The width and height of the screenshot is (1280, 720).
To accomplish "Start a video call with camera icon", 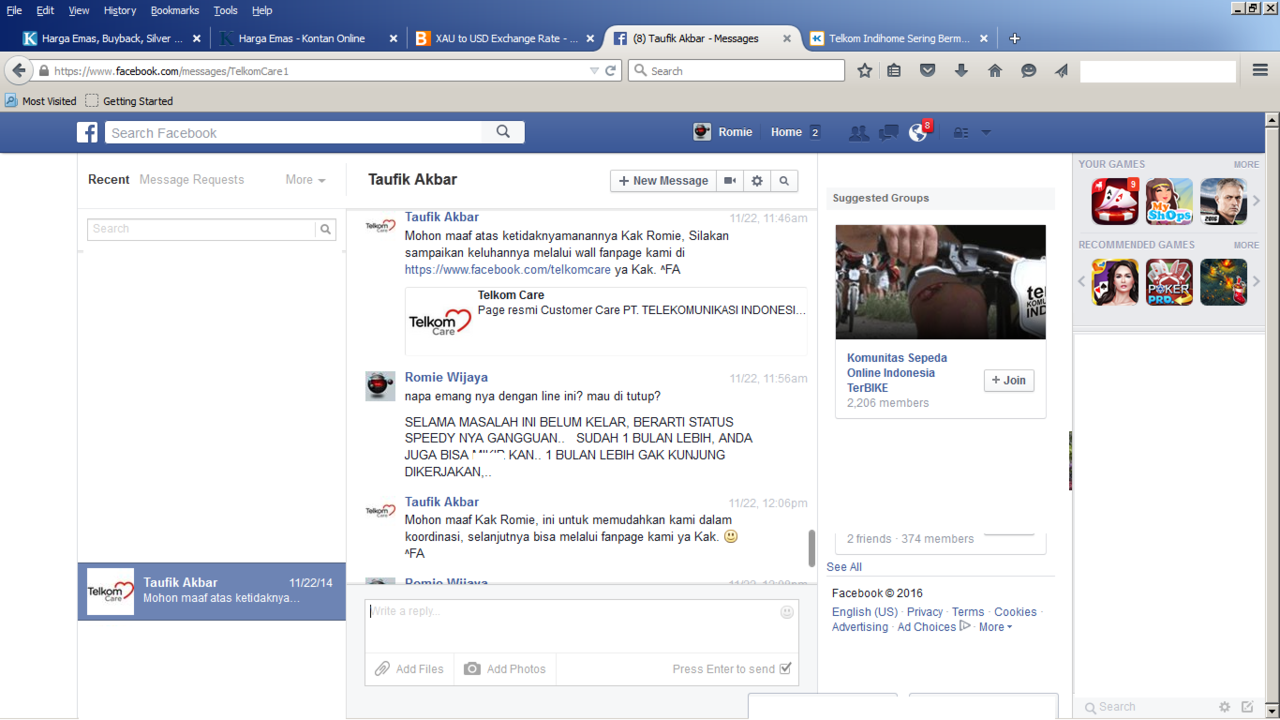I will (x=730, y=181).
